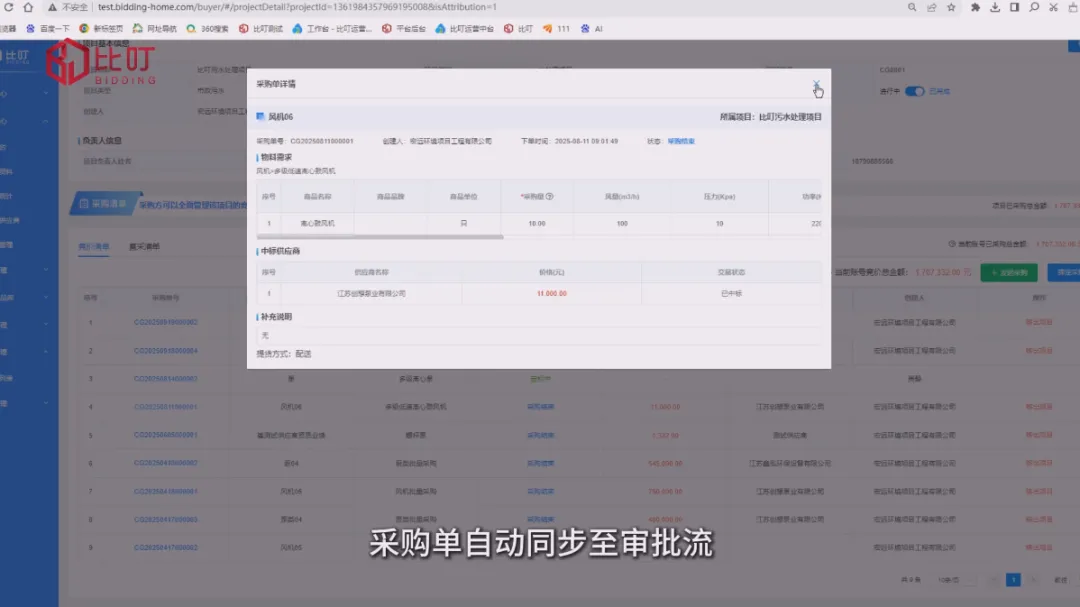Open the 比叮运营中台 bookmark
Screen dimensions: 1080x607
tap(465, 29)
